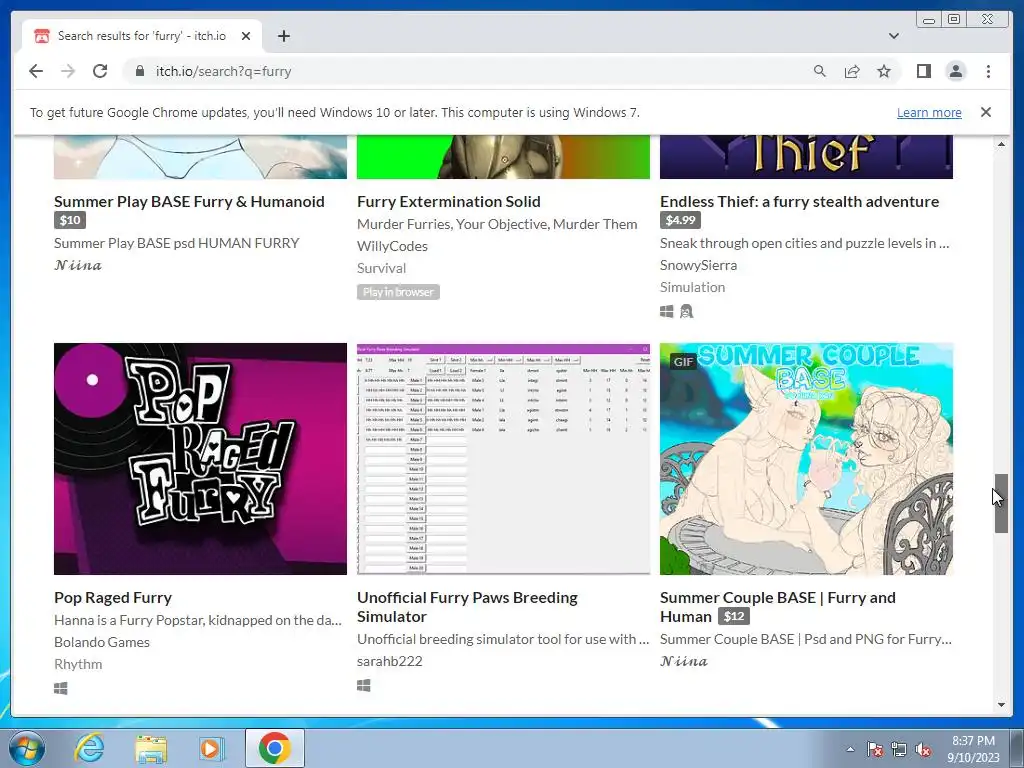Open author Niina under Summer Play BASE
Image resolution: width=1024 pixels, height=768 pixels.
click(78, 264)
